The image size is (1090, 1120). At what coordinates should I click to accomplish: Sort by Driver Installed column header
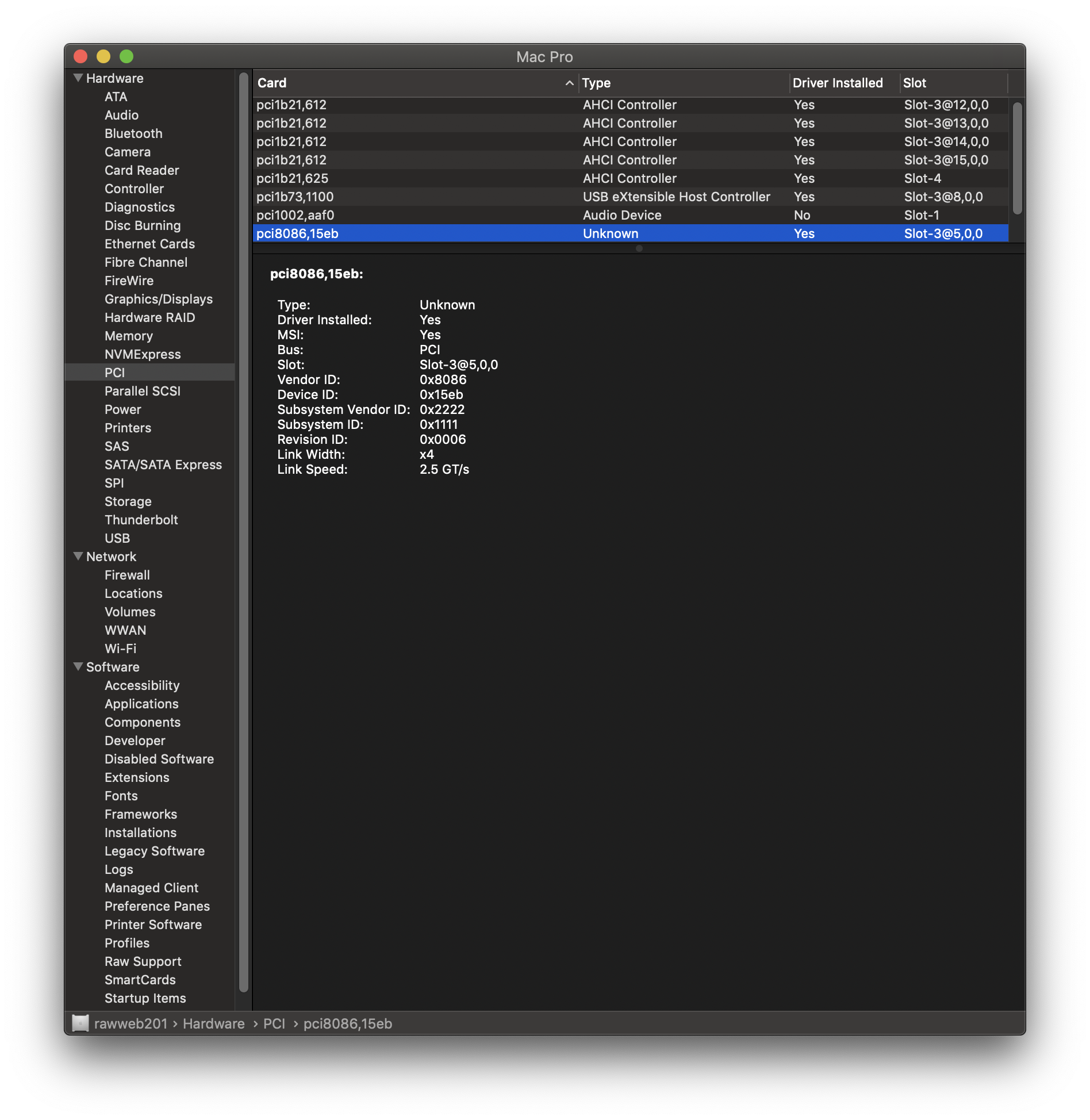(x=844, y=83)
